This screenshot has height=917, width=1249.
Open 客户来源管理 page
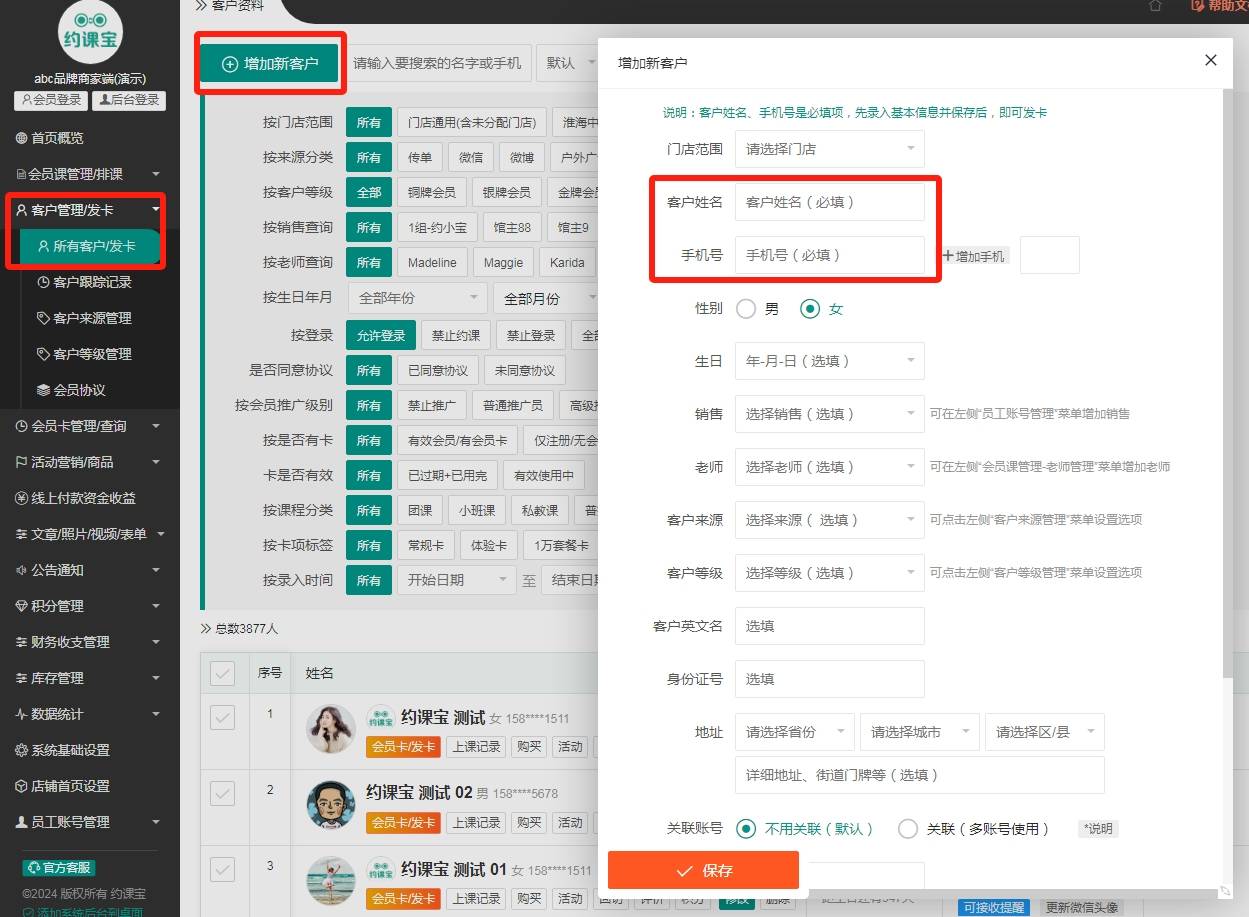click(x=92, y=318)
